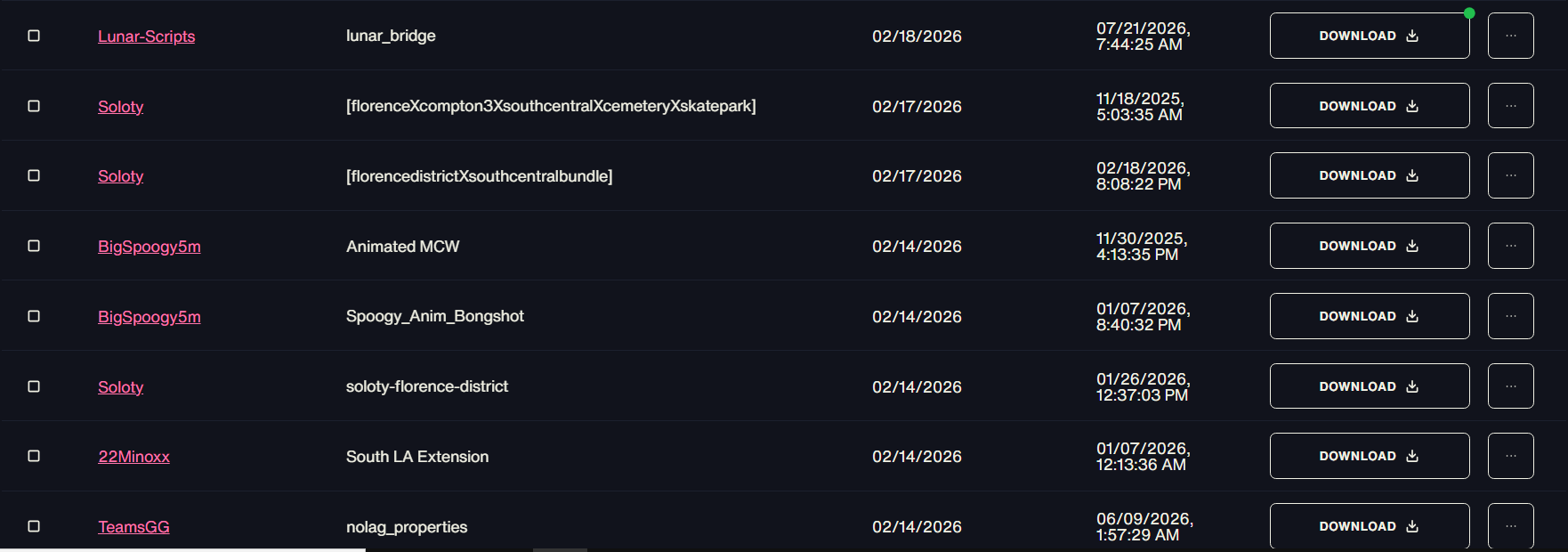Visit the TeamsGG author page
Screen dimensions: 1568x552
[133, 527]
